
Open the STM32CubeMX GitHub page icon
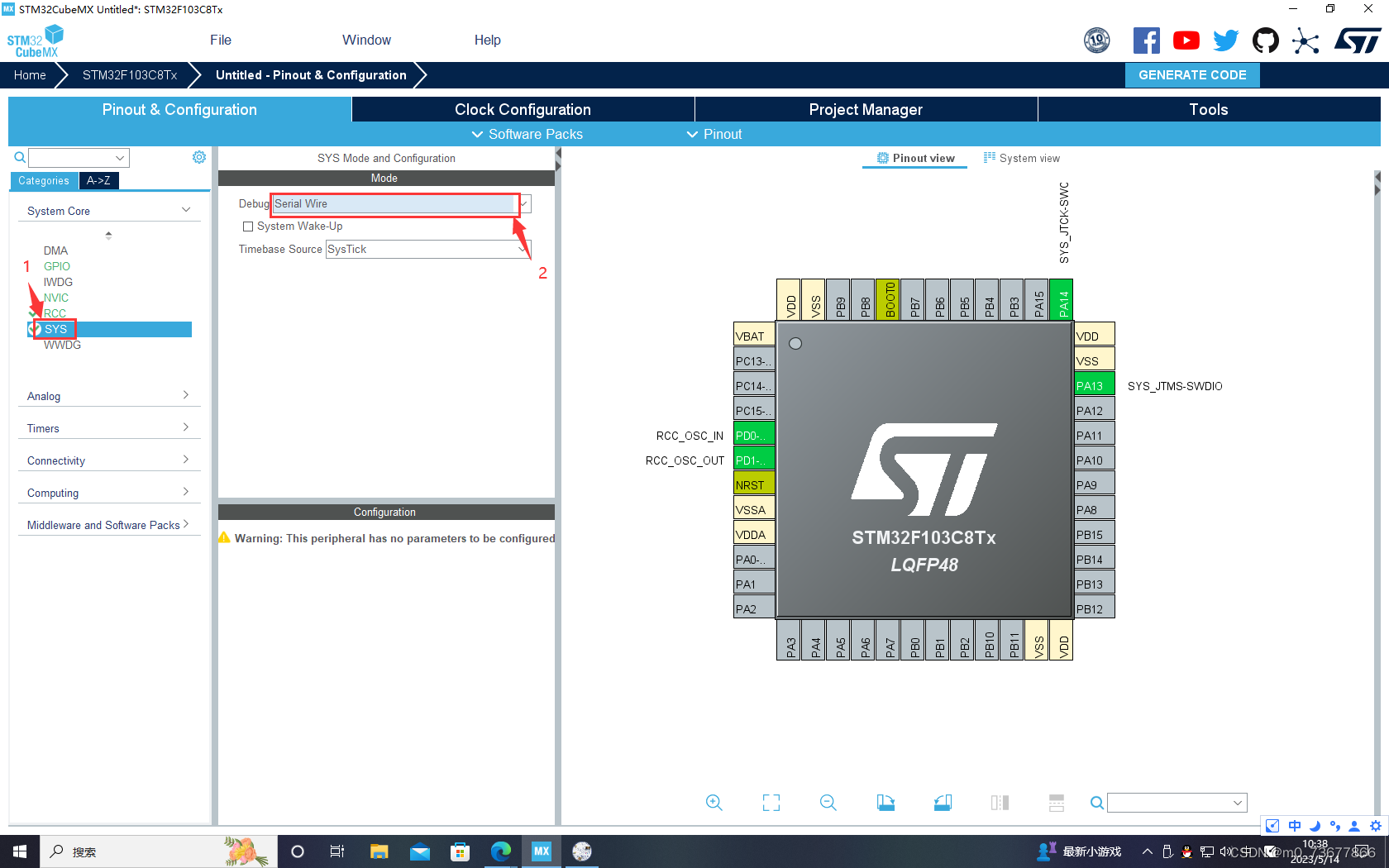click(x=1265, y=40)
